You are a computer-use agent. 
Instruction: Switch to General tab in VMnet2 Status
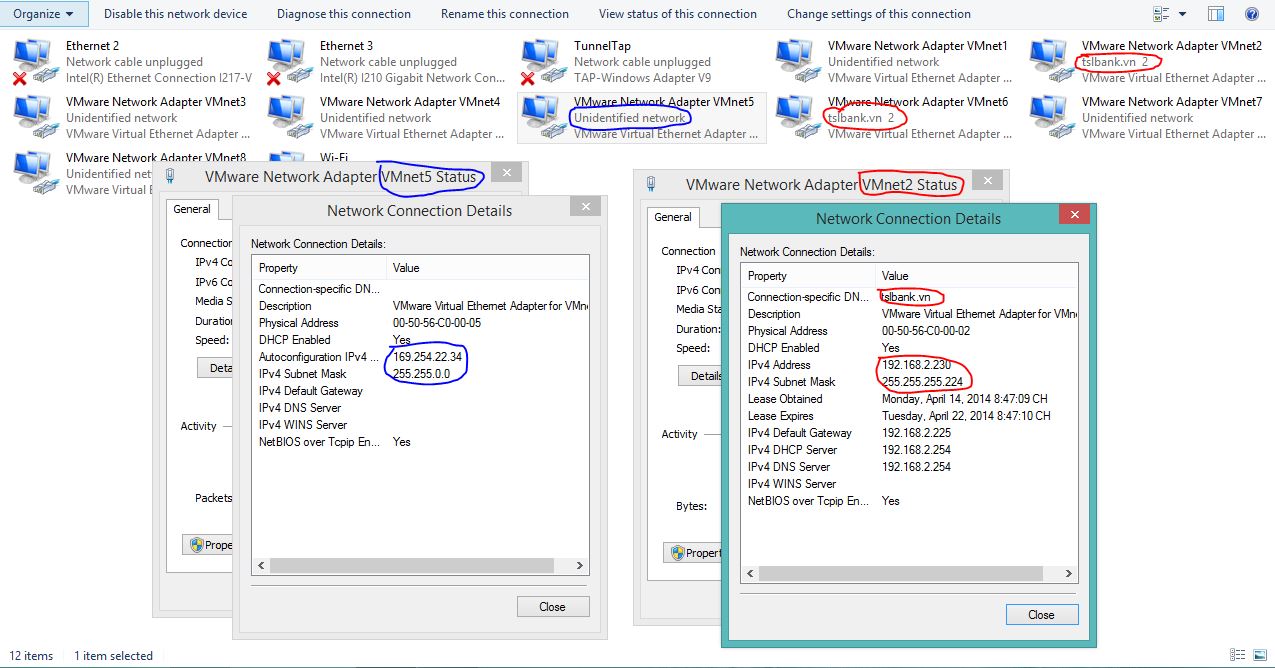point(672,217)
